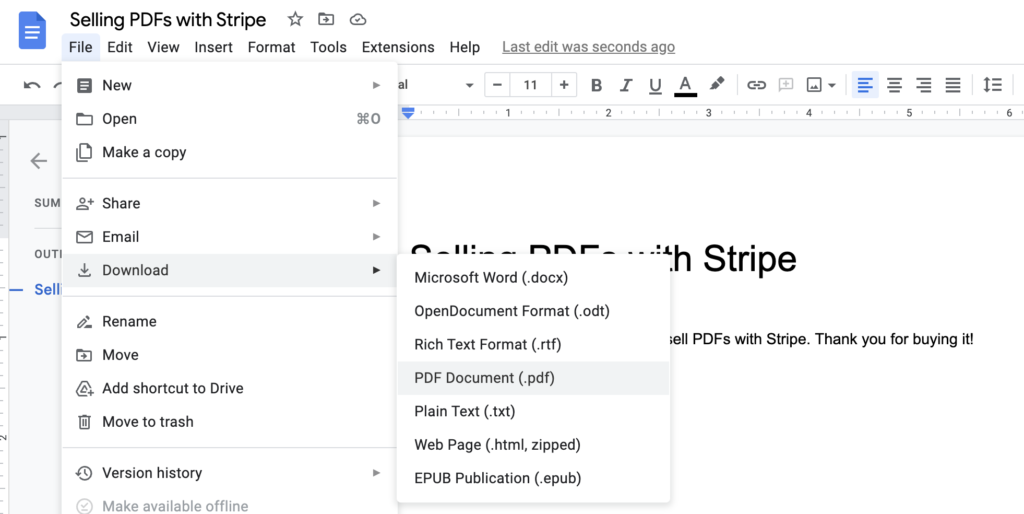This screenshot has height=514, width=1024.
Task: Click the Insert link icon
Action: pos(756,85)
